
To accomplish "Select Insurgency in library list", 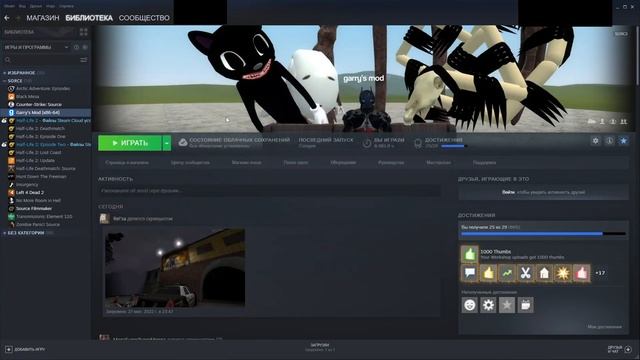I will pyautogui.click(x=27, y=184).
